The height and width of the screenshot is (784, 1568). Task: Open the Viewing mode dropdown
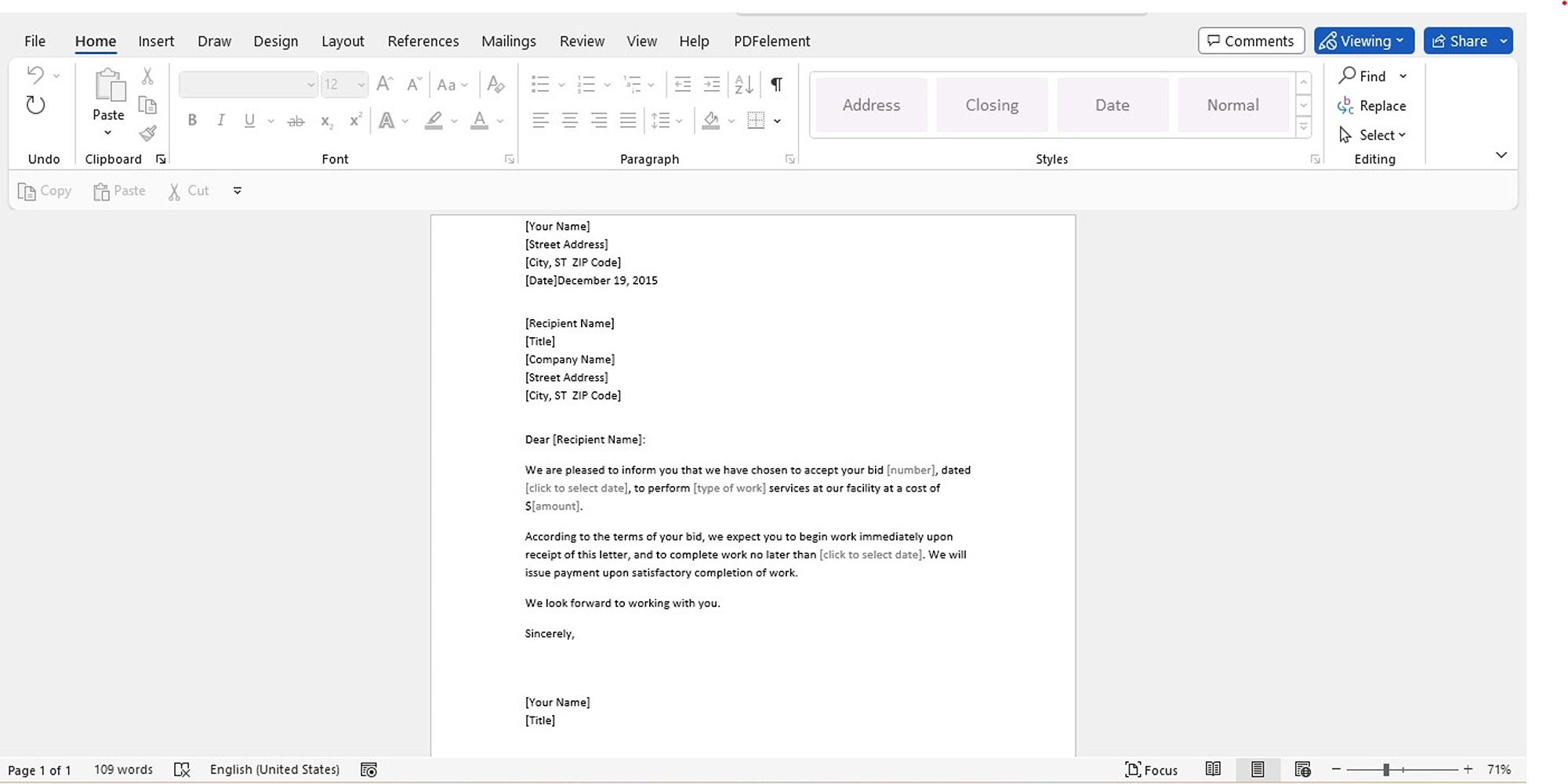[1364, 41]
